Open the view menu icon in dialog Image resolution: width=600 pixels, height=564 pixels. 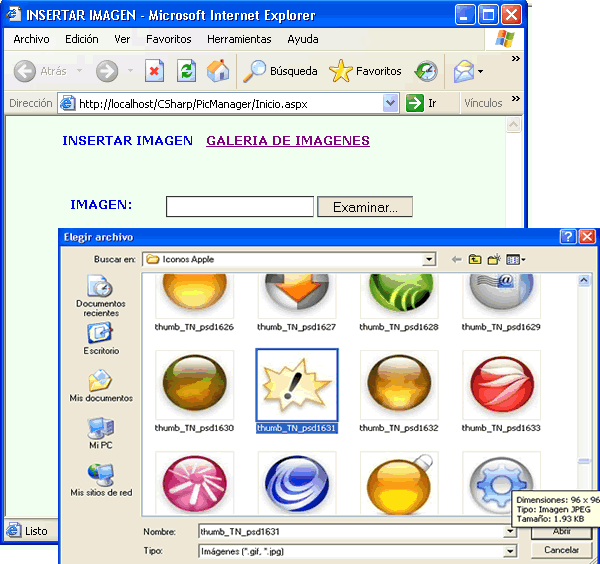tap(515, 260)
